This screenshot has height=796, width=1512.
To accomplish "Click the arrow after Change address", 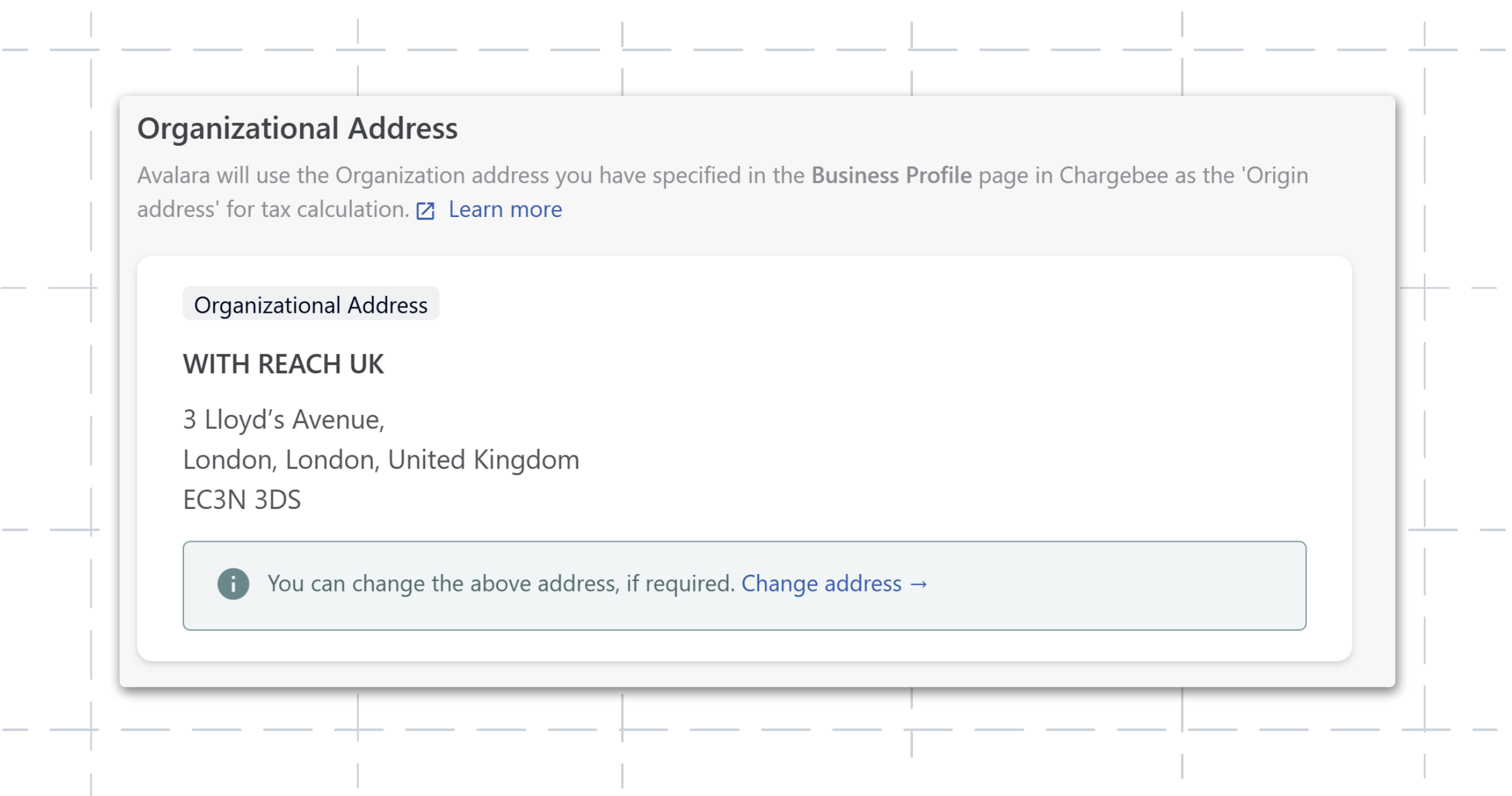I will (919, 584).
